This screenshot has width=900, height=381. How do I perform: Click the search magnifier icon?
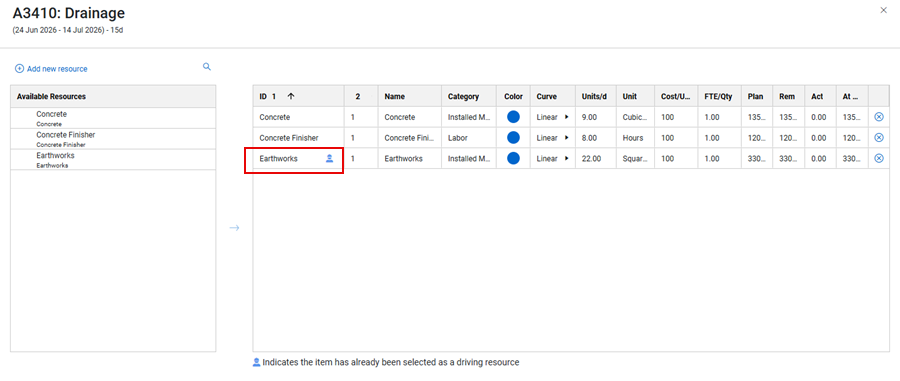[207, 67]
